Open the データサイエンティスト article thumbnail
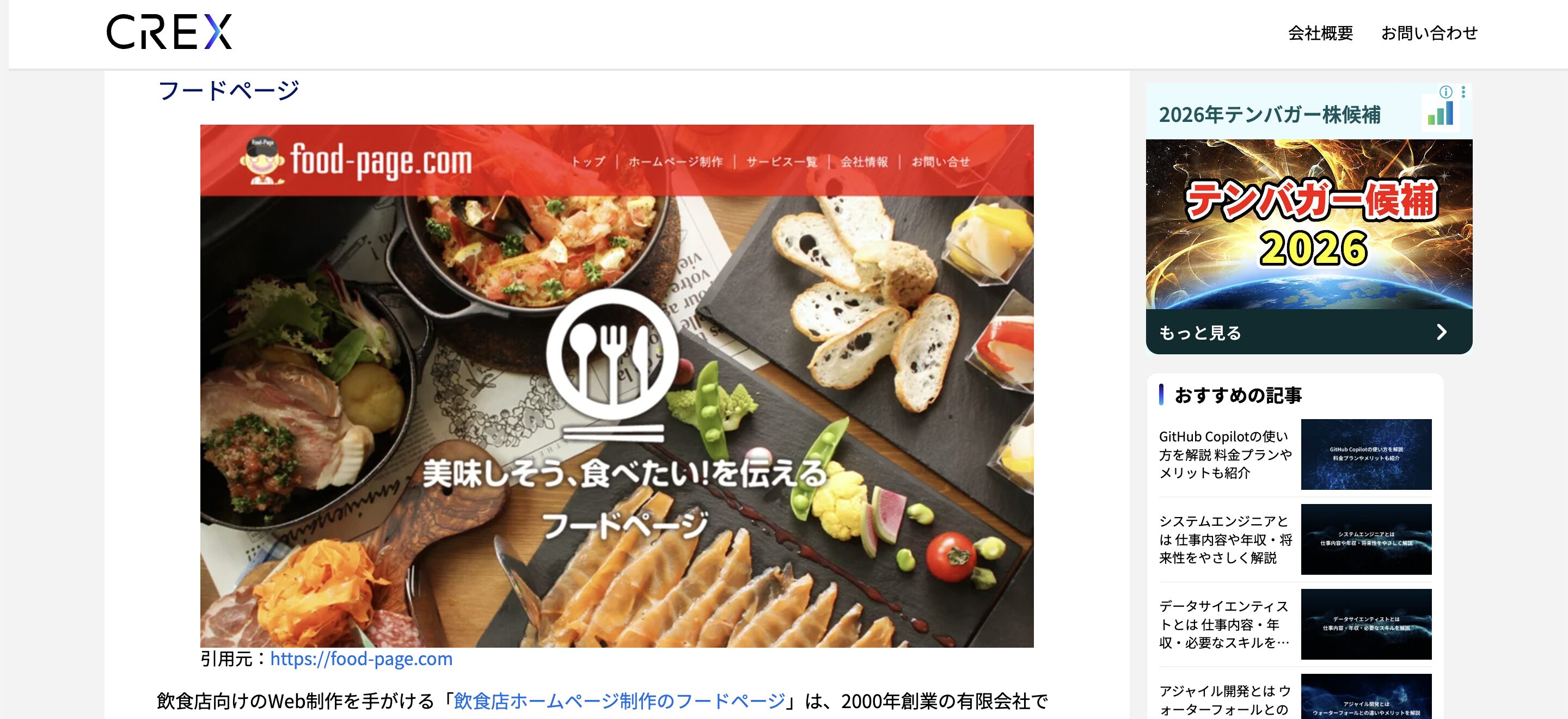This screenshot has height=719, width=1568. (x=1366, y=624)
